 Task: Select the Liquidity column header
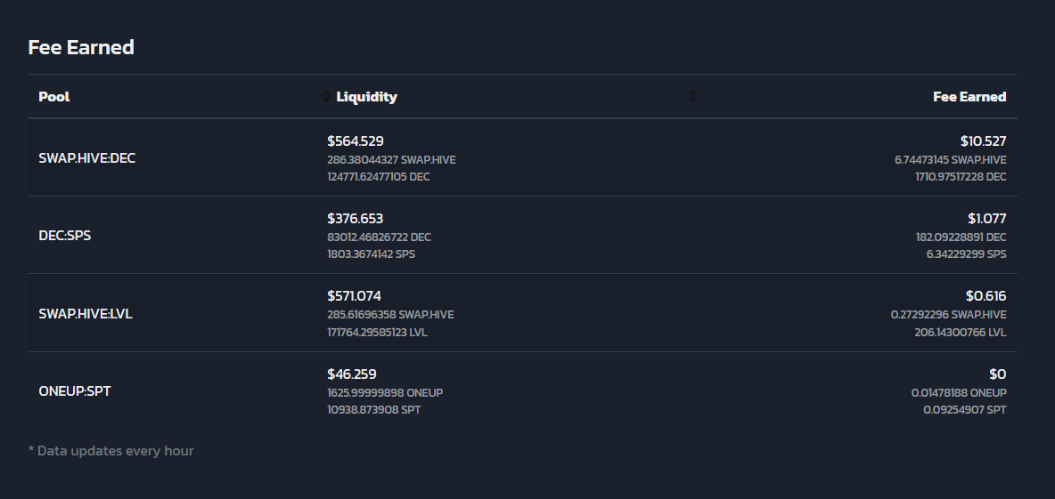tap(367, 97)
